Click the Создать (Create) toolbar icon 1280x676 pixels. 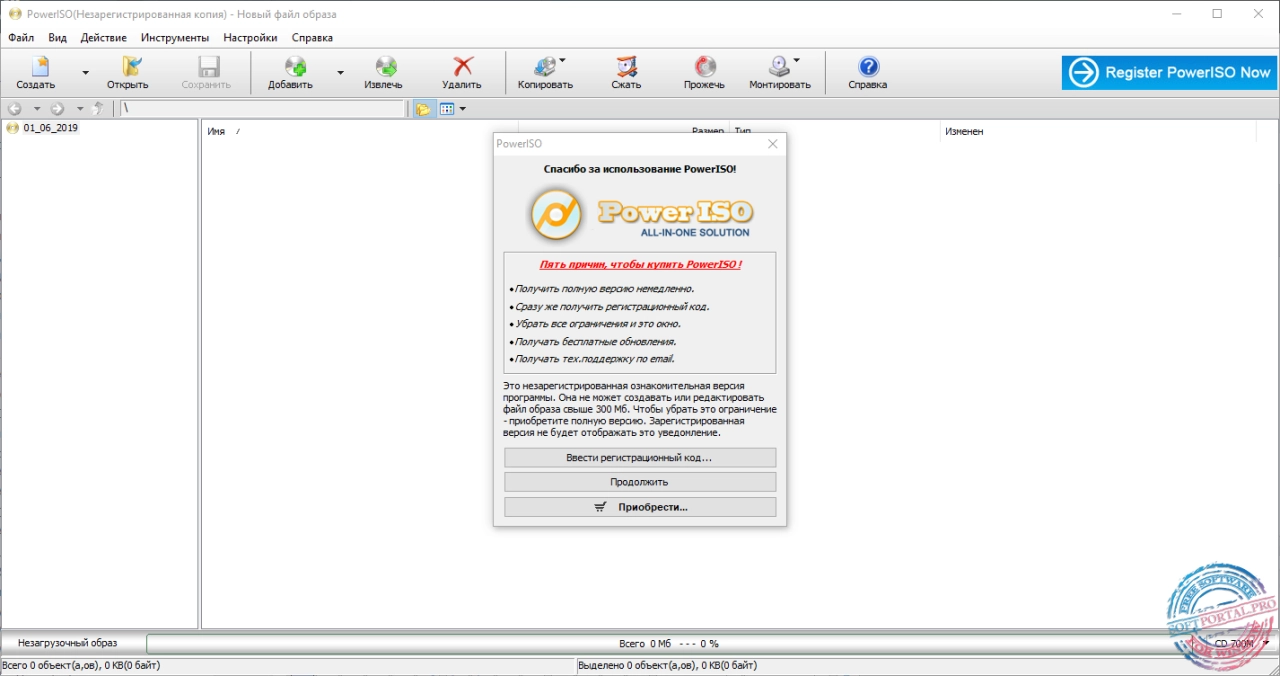point(38,67)
